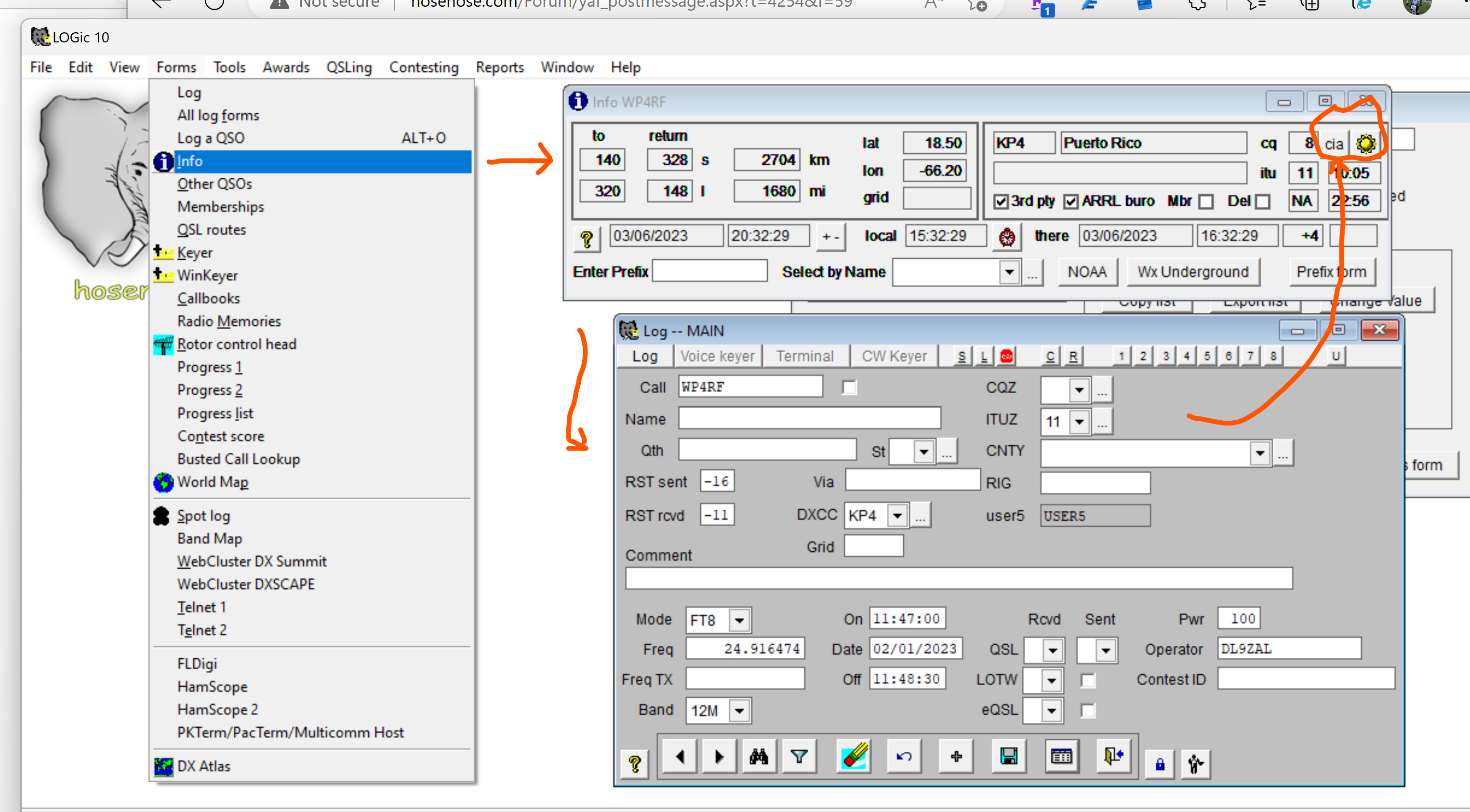
Task: Click the red clock icon next to local time
Action: pos(1007,237)
